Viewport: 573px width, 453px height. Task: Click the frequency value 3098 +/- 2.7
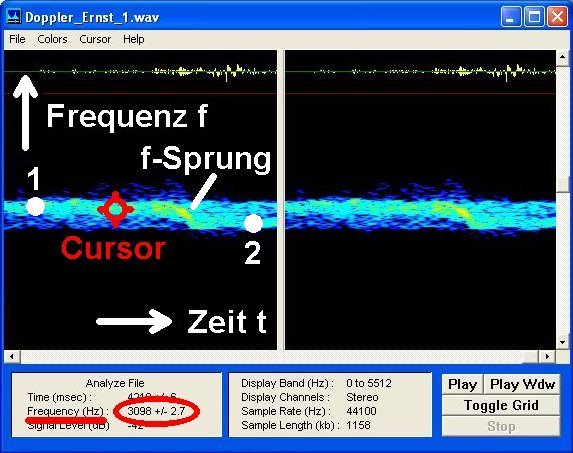(x=156, y=411)
